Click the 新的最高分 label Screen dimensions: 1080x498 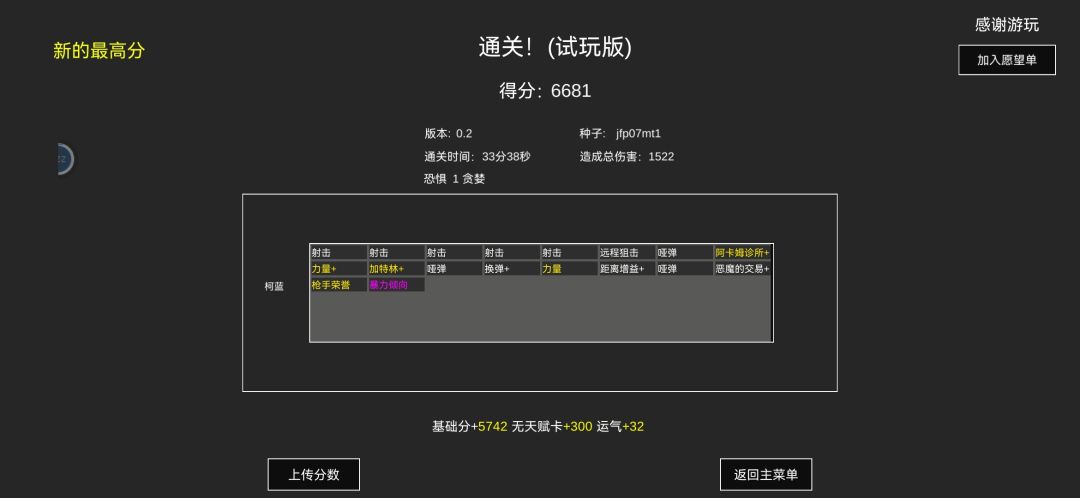coord(99,50)
